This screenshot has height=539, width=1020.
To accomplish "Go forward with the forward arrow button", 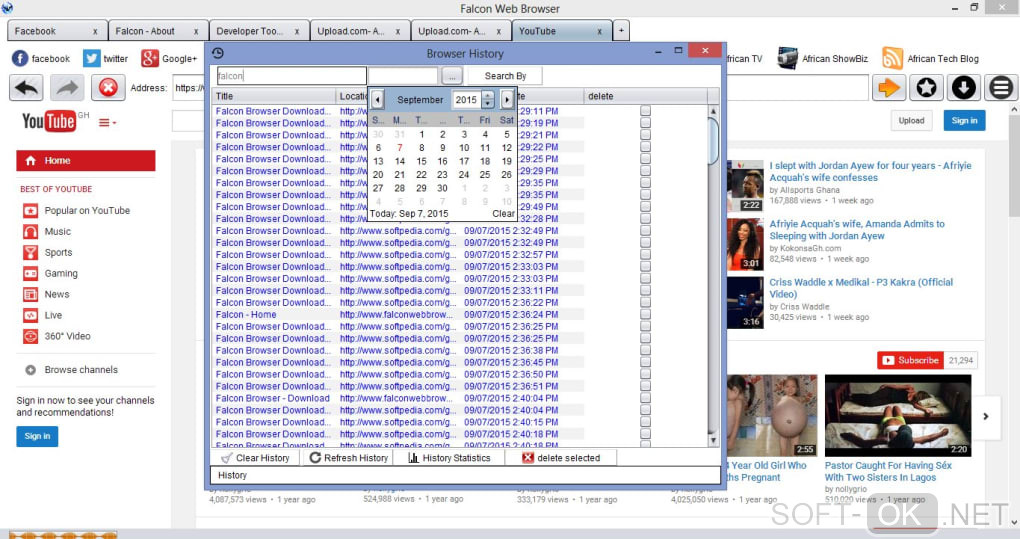I will [67, 88].
